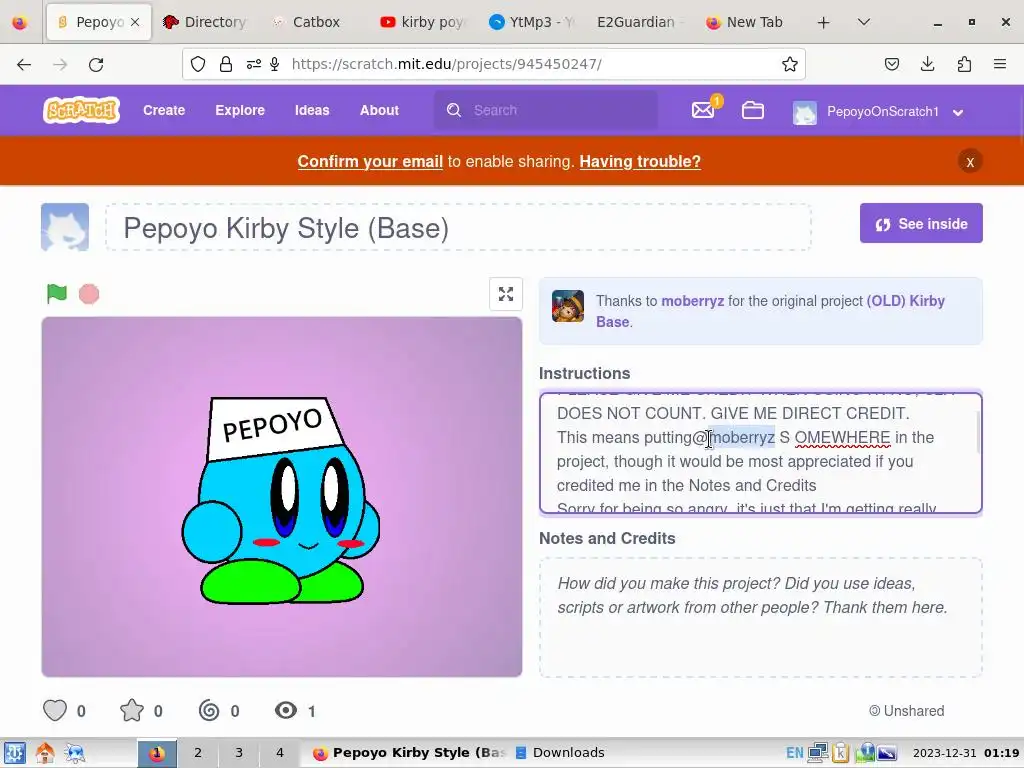
Task: Click the home folder taskbar icon
Action: click(45, 753)
